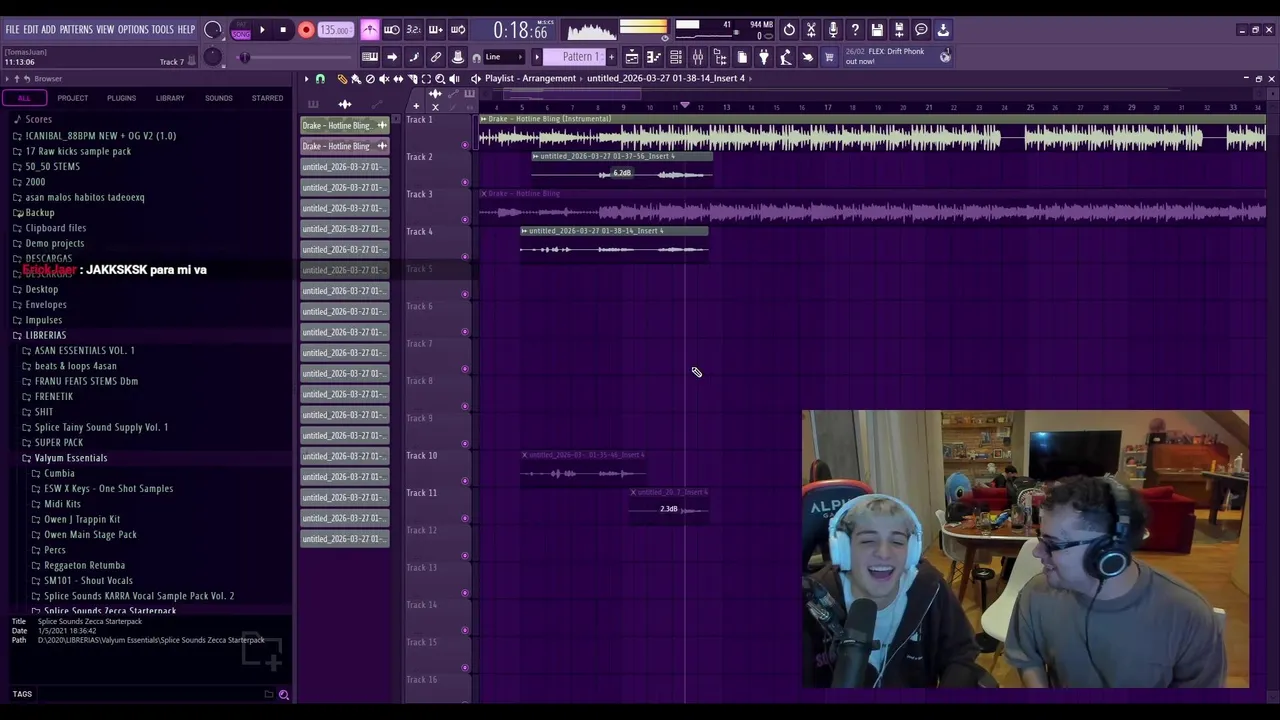The image size is (1280, 720).
Task: Switch browser to the Library tab
Action: [x=170, y=98]
